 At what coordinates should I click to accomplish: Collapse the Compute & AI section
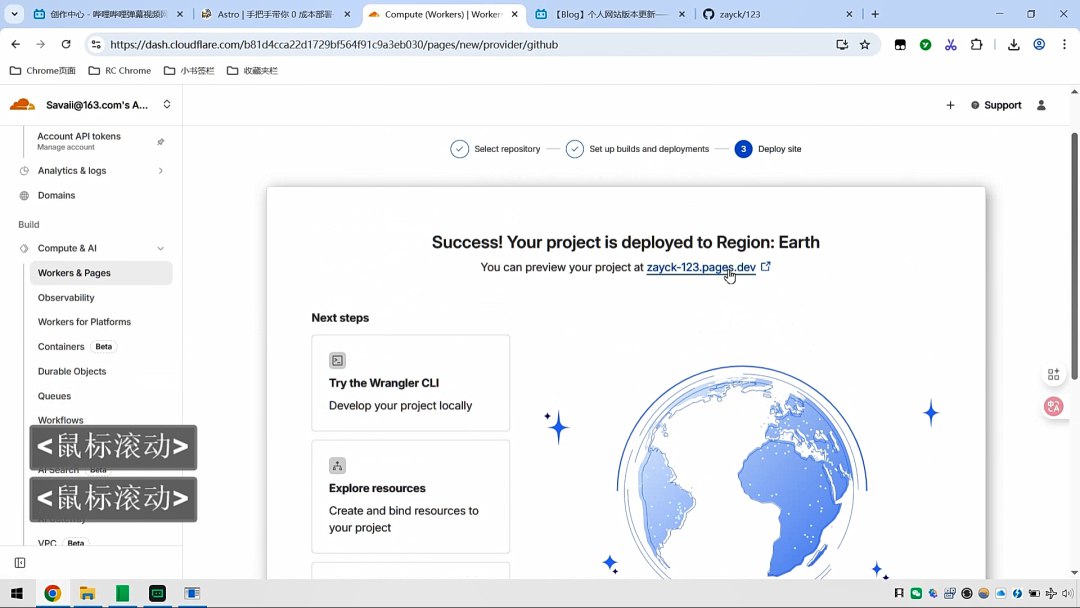(160, 248)
